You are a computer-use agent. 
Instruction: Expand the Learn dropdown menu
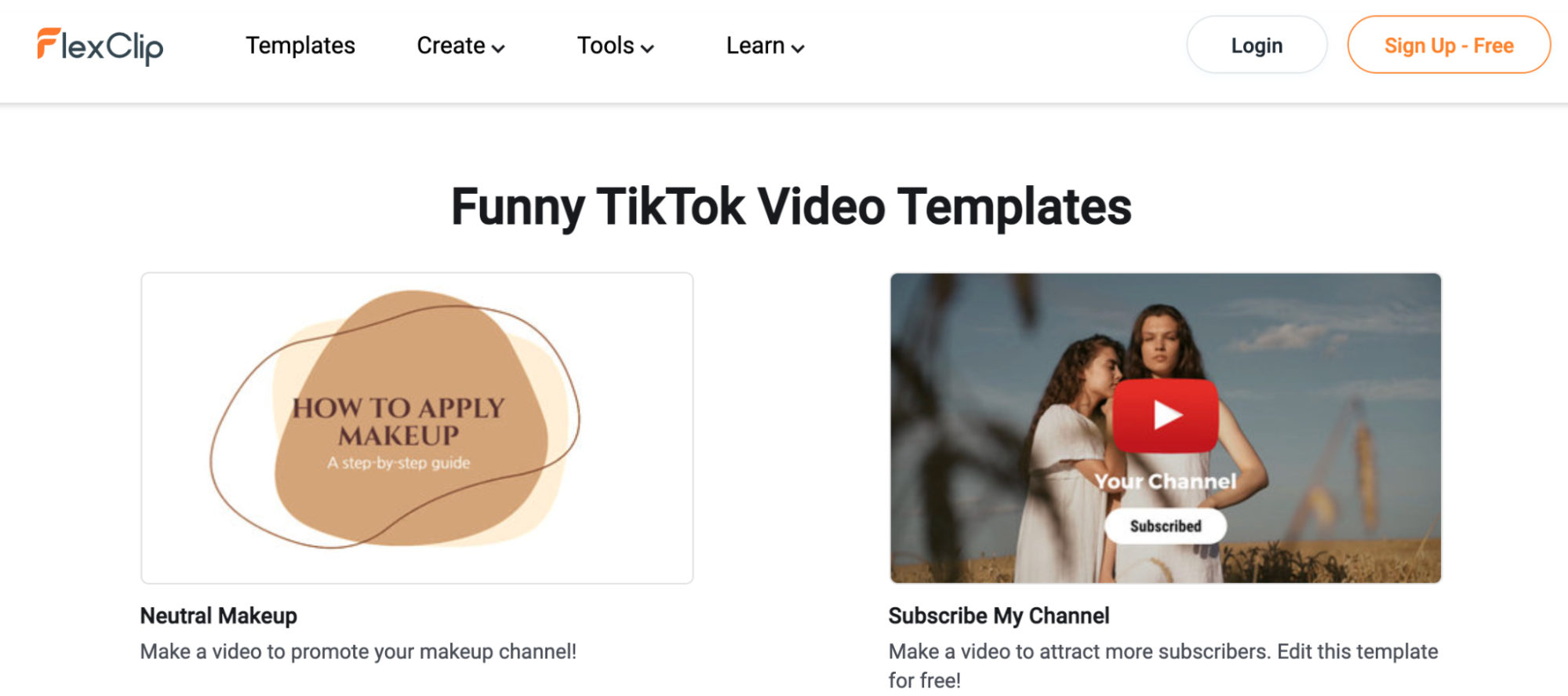(765, 46)
